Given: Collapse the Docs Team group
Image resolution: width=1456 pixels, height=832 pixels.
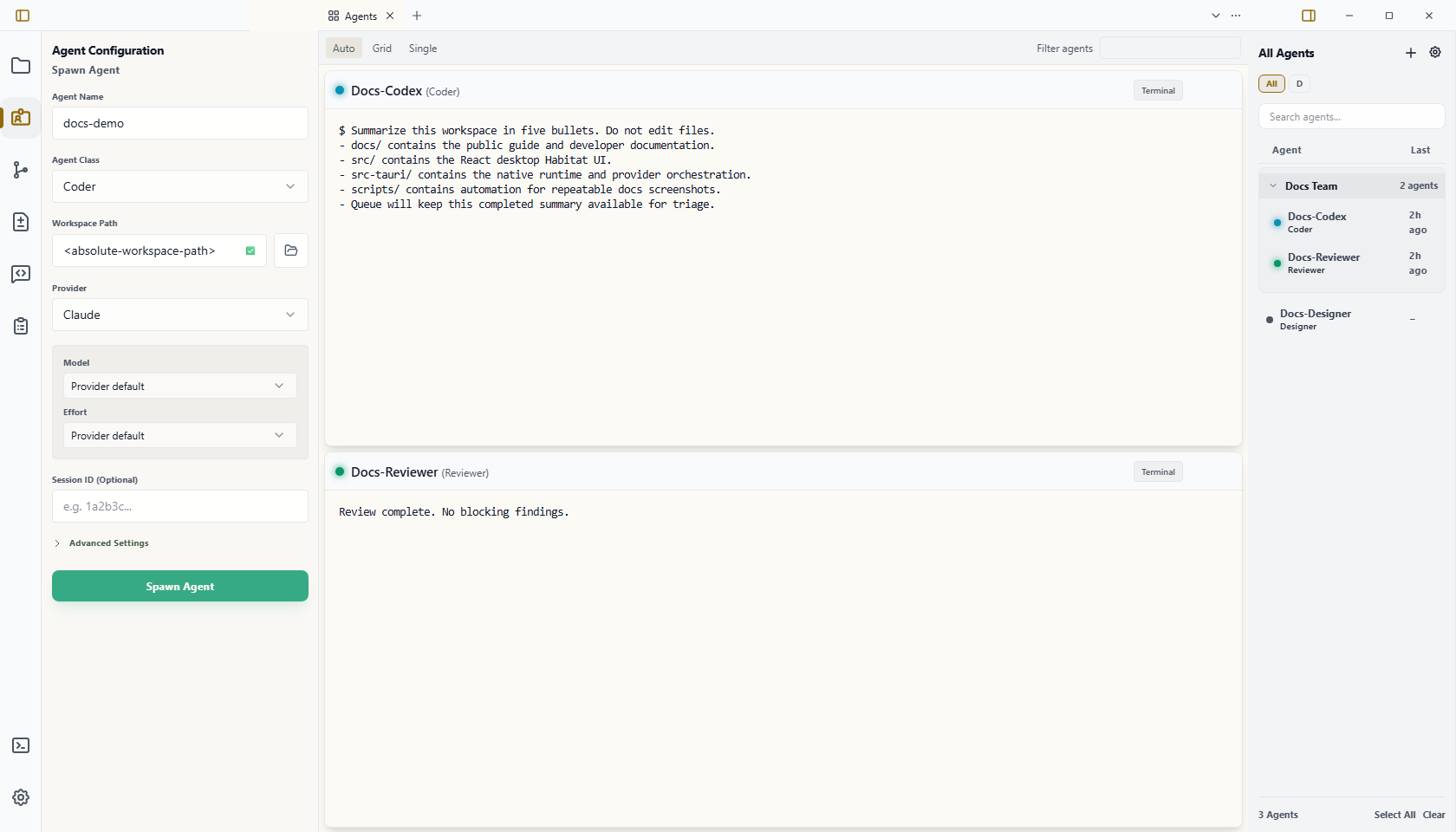Looking at the screenshot, I should pyautogui.click(x=1273, y=185).
